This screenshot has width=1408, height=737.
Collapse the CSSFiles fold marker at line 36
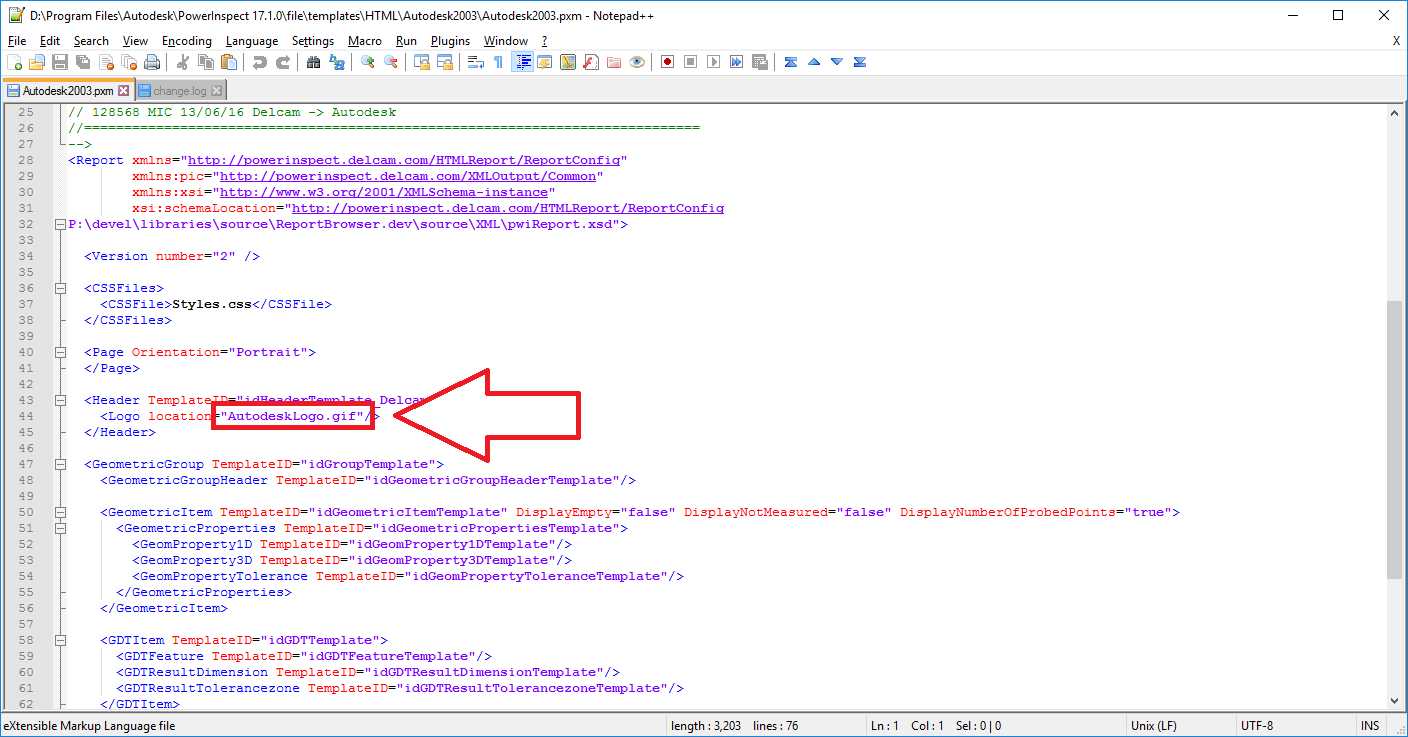pyautogui.click(x=60, y=287)
